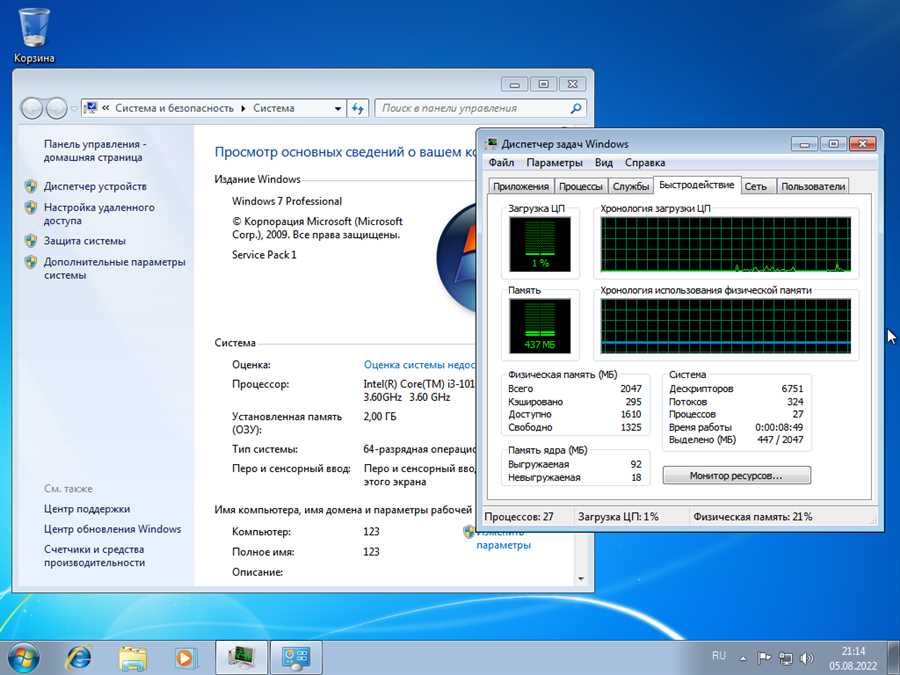The height and width of the screenshot is (675, 900).
Task: Open 'Файл' menu in Task Manager
Action: [501, 162]
